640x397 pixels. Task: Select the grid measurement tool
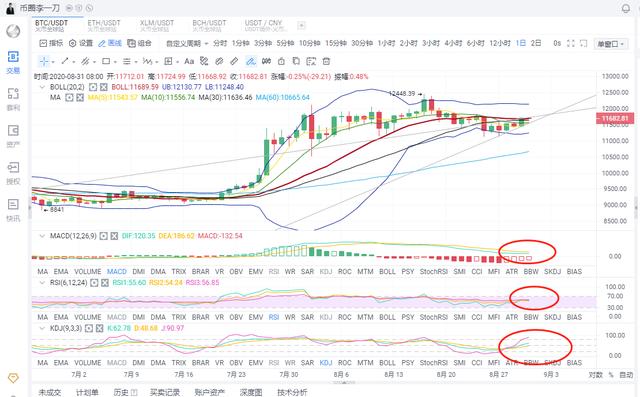pos(168,61)
